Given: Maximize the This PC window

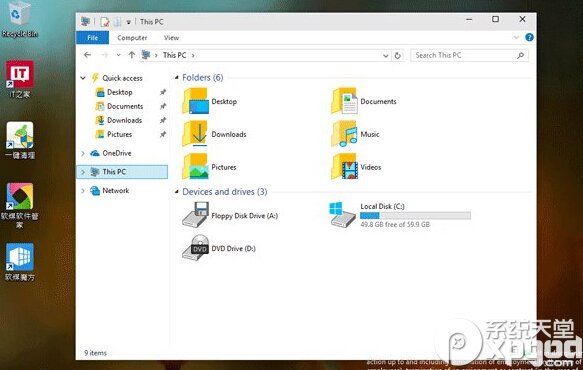Looking at the screenshot, I should (x=495, y=19).
